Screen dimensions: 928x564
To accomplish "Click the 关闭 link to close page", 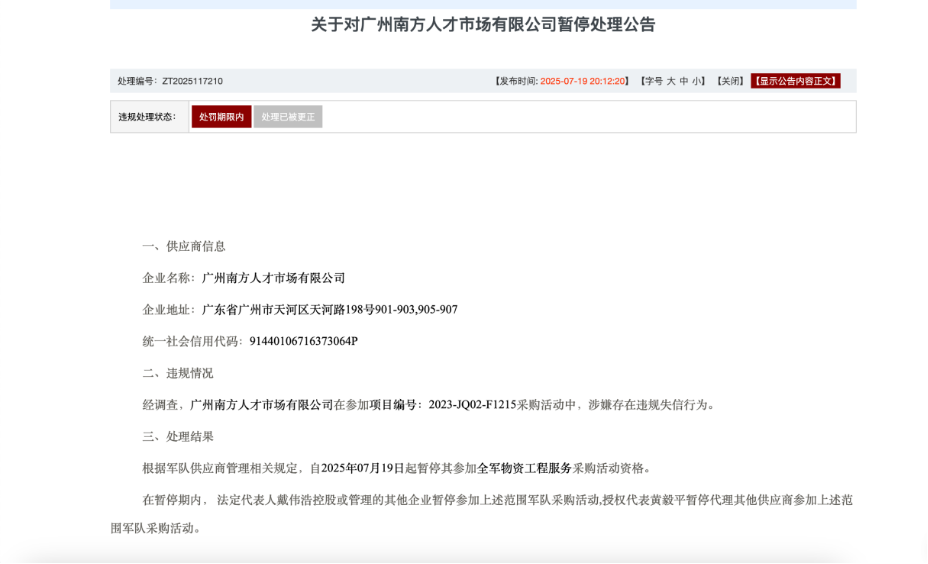I will point(730,81).
